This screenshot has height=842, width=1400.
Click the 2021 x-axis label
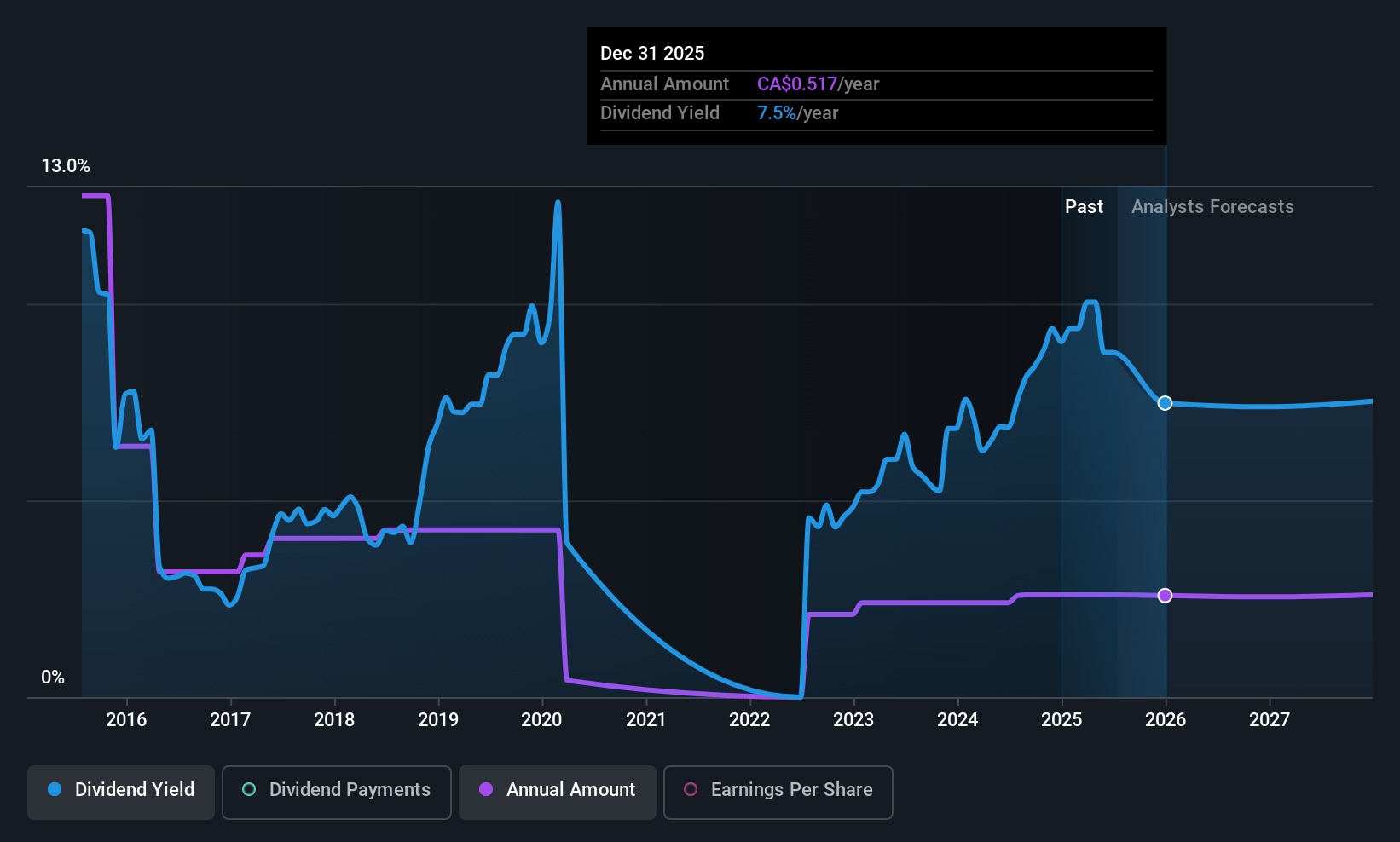coord(645,720)
